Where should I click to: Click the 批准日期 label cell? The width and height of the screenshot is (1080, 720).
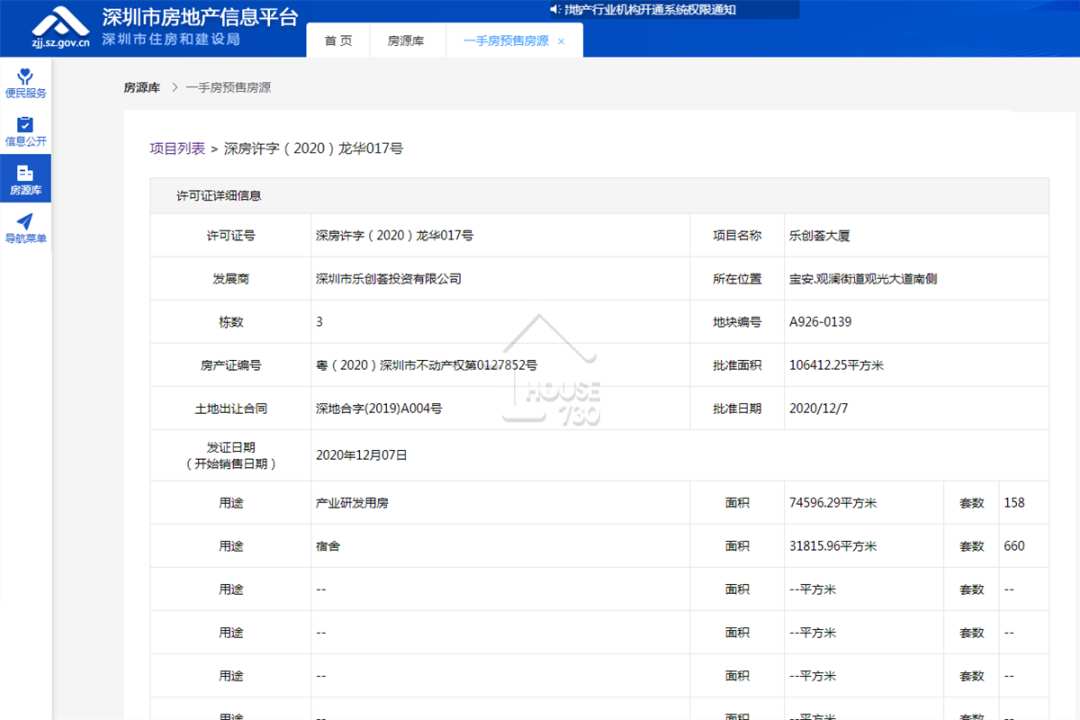tap(737, 409)
